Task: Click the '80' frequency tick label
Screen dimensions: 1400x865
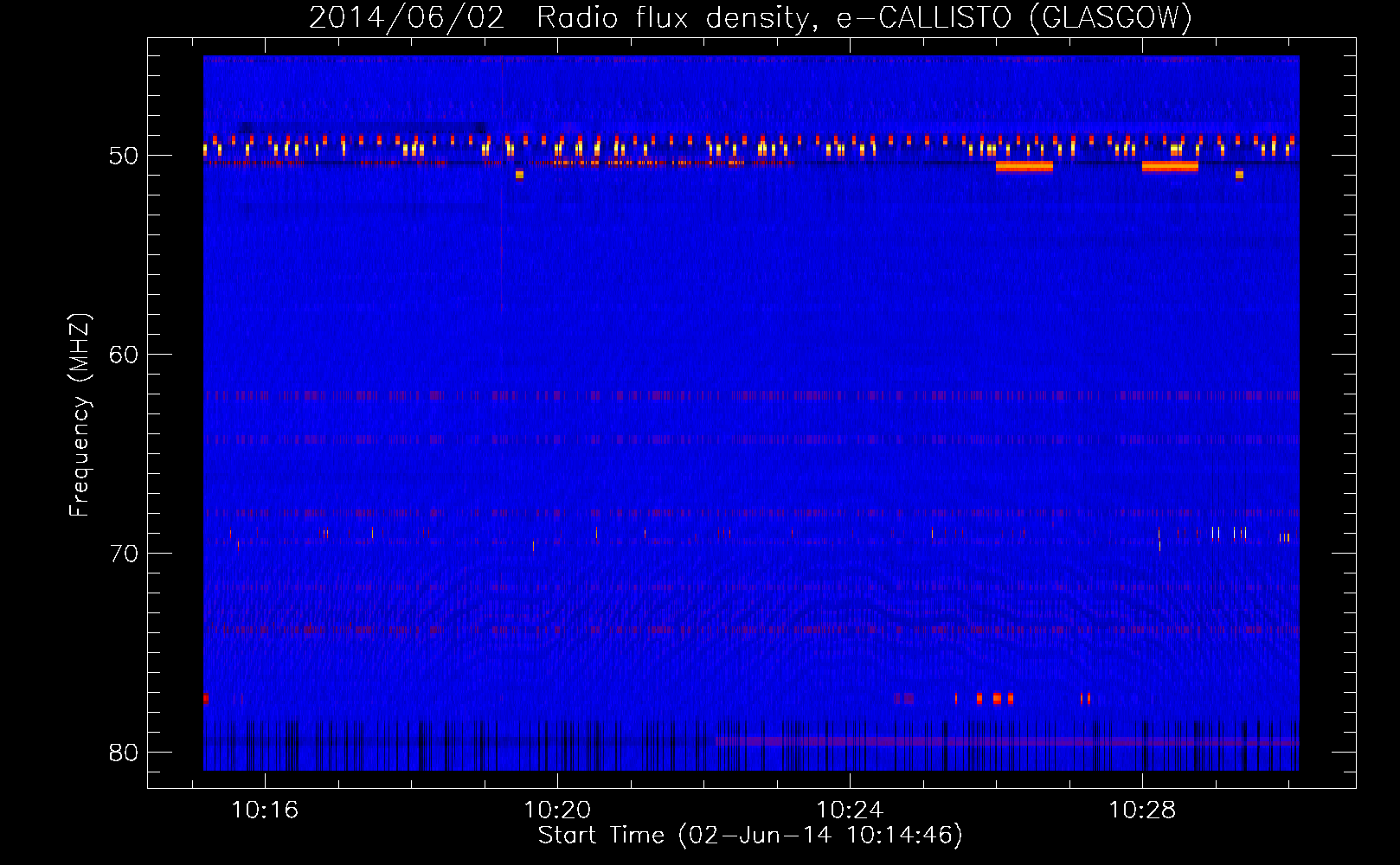Action: click(x=124, y=753)
